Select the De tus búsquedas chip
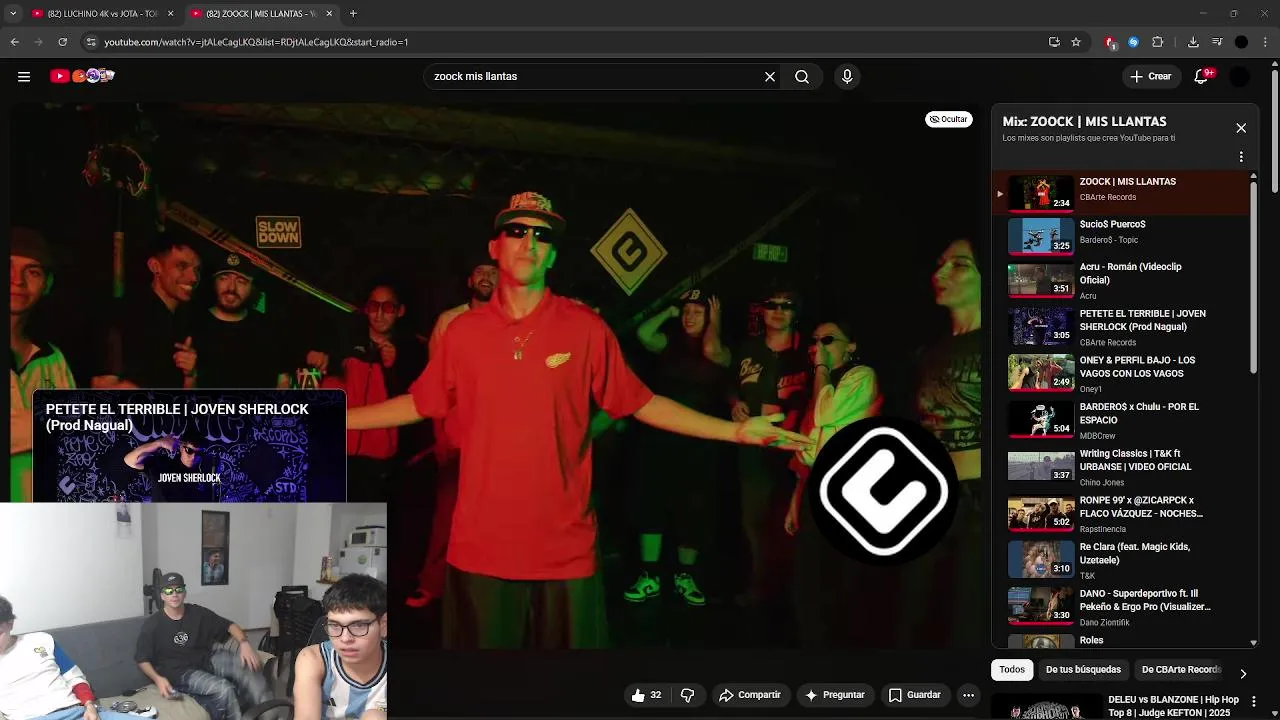This screenshot has width=1280, height=720. click(x=1083, y=669)
